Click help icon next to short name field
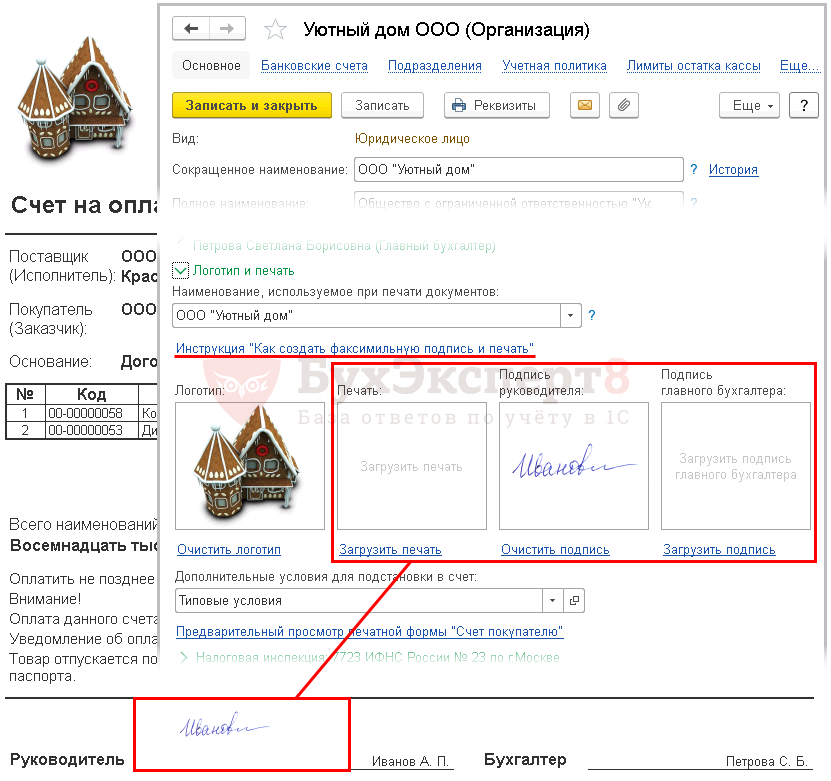831x781 pixels. (693, 170)
